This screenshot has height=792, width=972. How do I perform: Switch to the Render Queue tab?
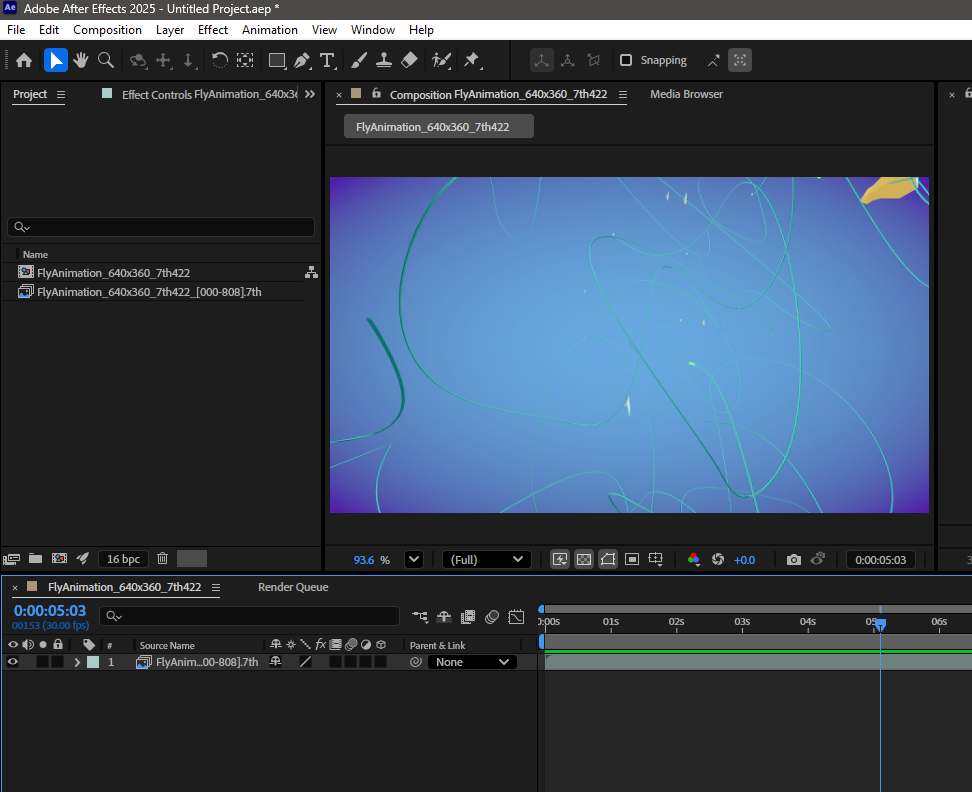(x=293, y=587)
